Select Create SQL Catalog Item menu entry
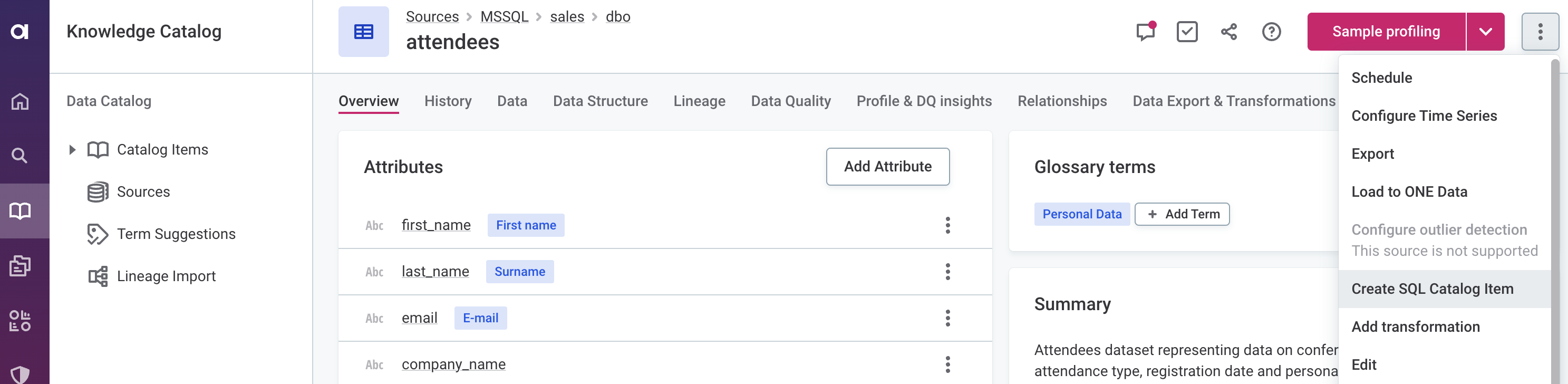Screen dimensions: 1568x384 pos(1433,289)
